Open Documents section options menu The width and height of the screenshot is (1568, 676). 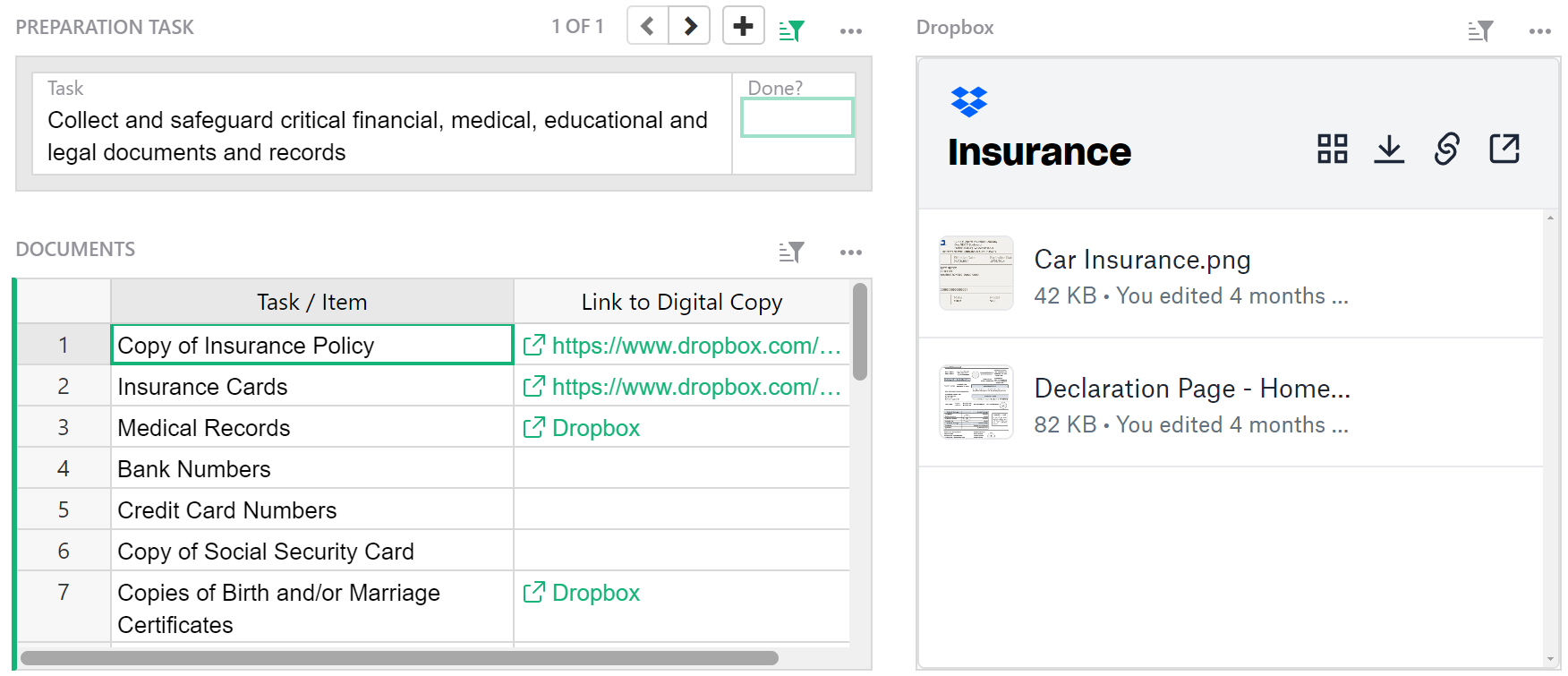pos(850,252)
